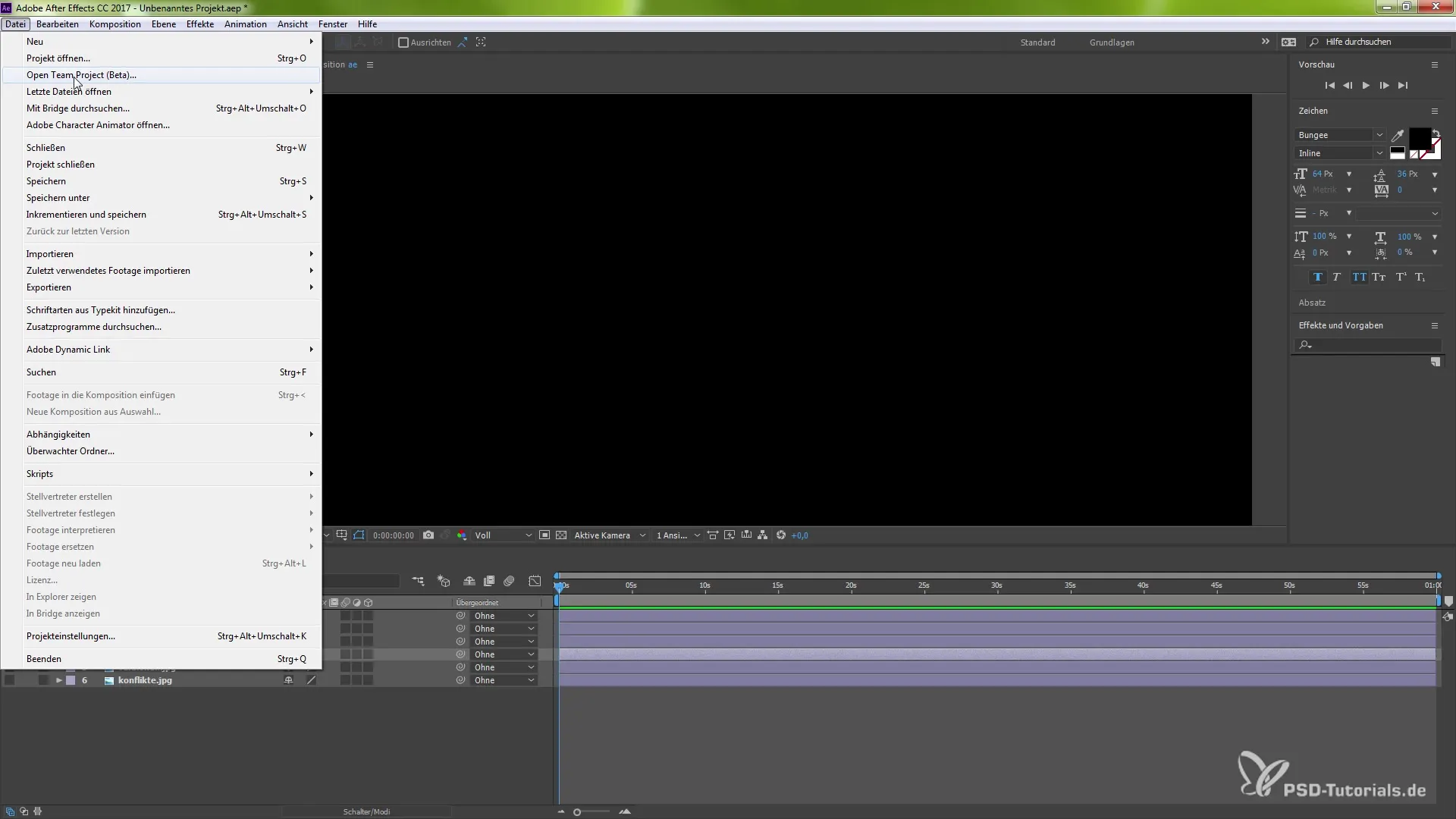Open parent dropdown Ohne for konflikte.jpg layer
Image resolution: width=1456 pixels, height=819 pixels.
pos(504,680)
